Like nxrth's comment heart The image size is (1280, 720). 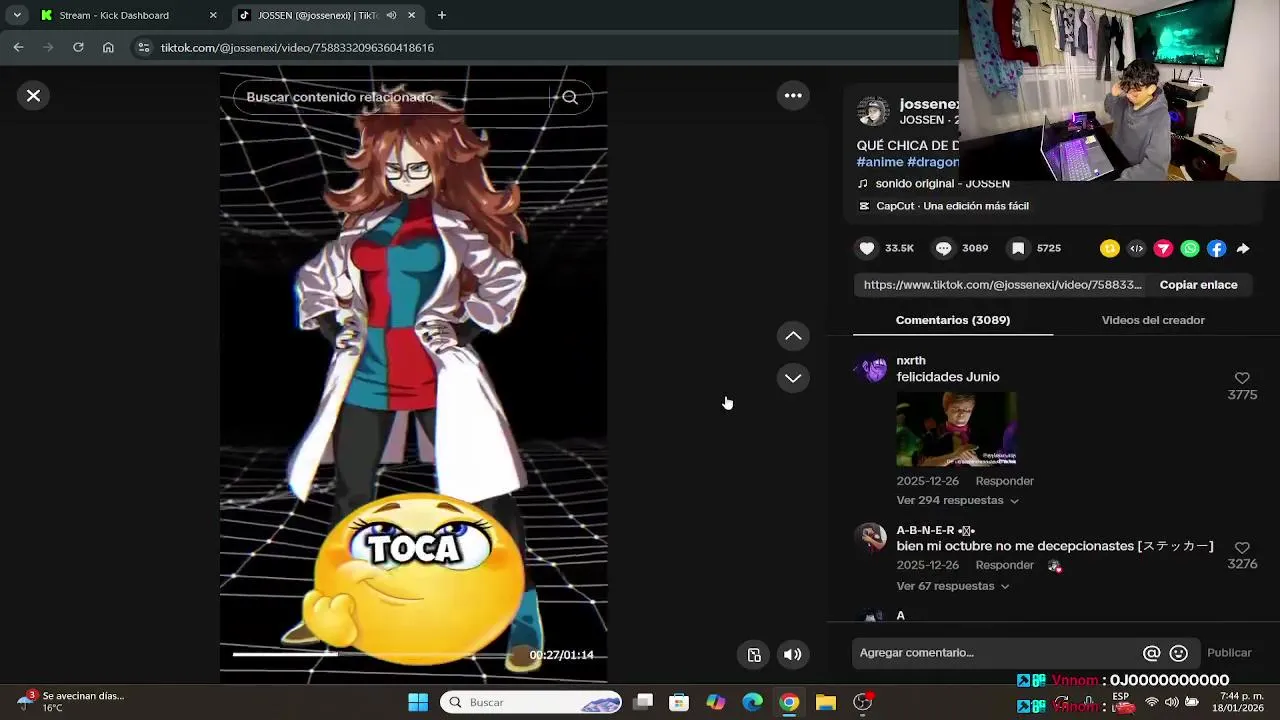click(x=1242, y=378)
